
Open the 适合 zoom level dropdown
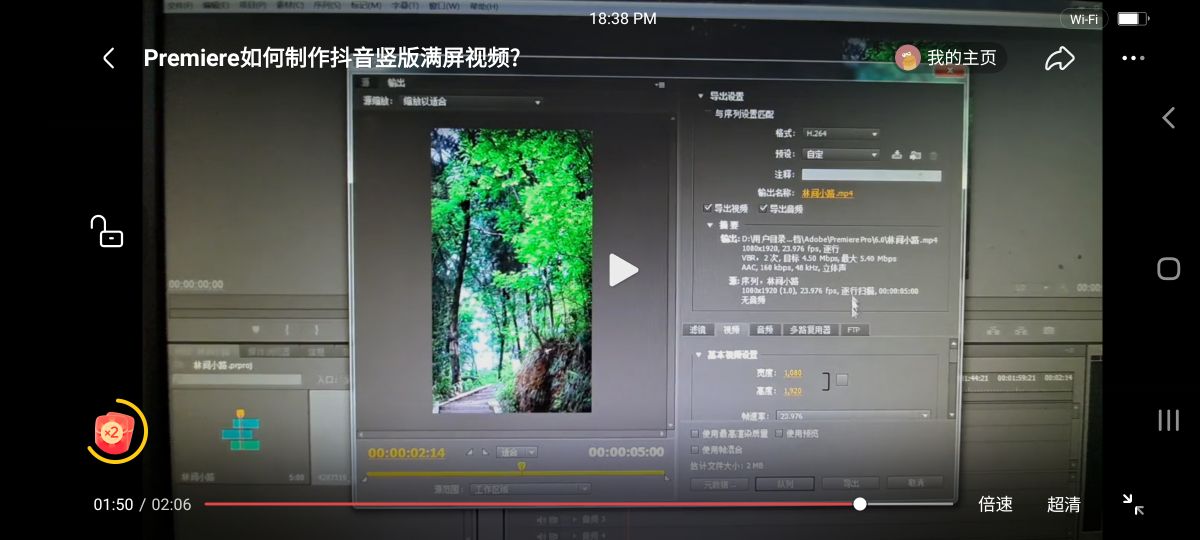[517, 452]
